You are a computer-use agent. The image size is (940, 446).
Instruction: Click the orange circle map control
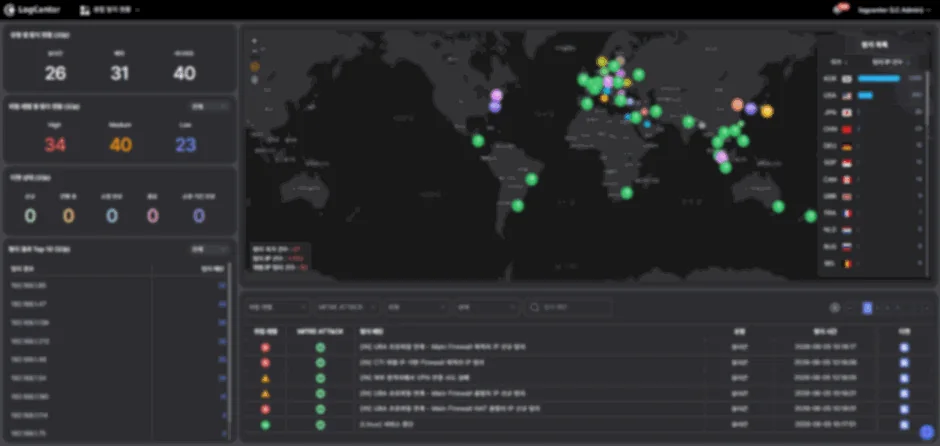tap(255, 67)
